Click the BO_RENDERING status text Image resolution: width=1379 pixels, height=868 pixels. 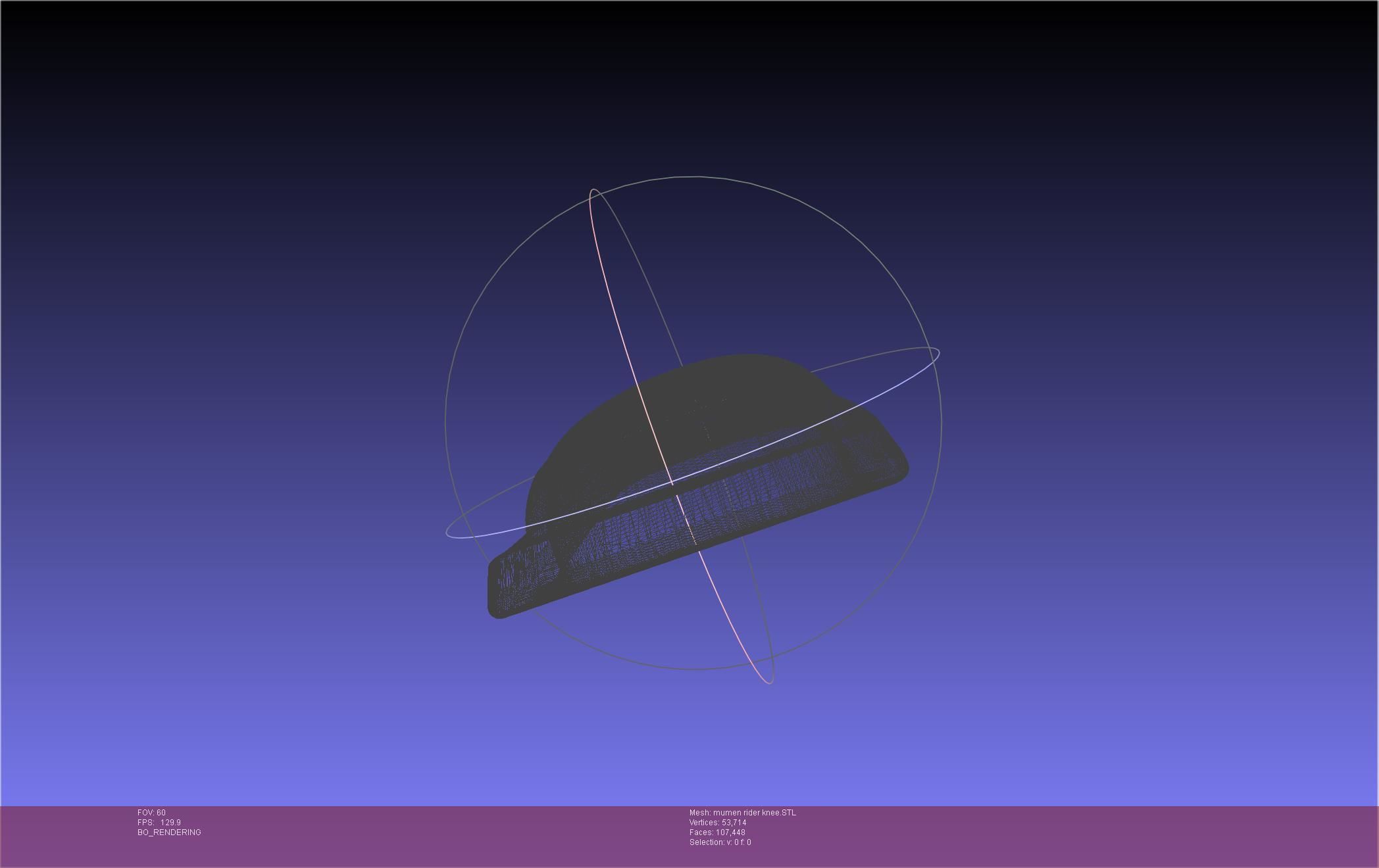point(169,832)
